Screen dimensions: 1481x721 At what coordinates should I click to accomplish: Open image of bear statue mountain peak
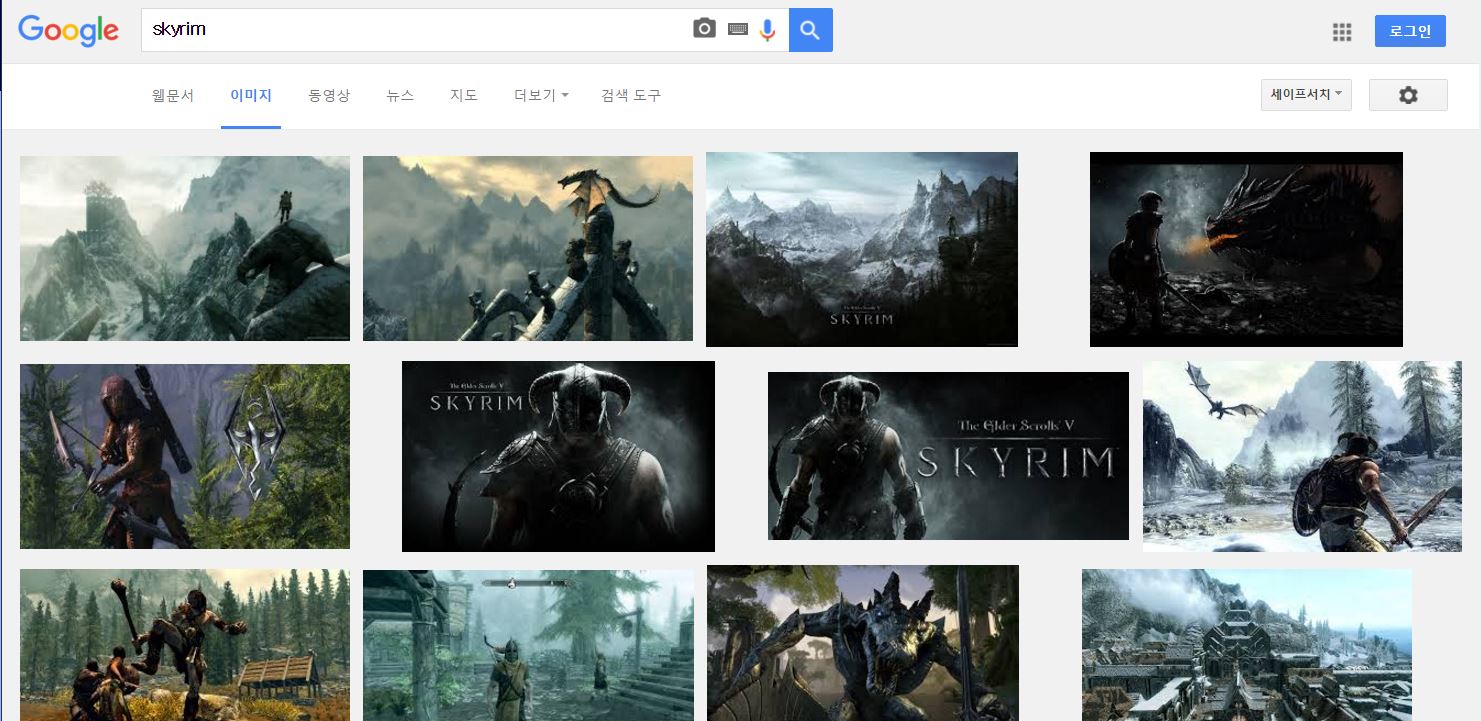coord(185,248)
